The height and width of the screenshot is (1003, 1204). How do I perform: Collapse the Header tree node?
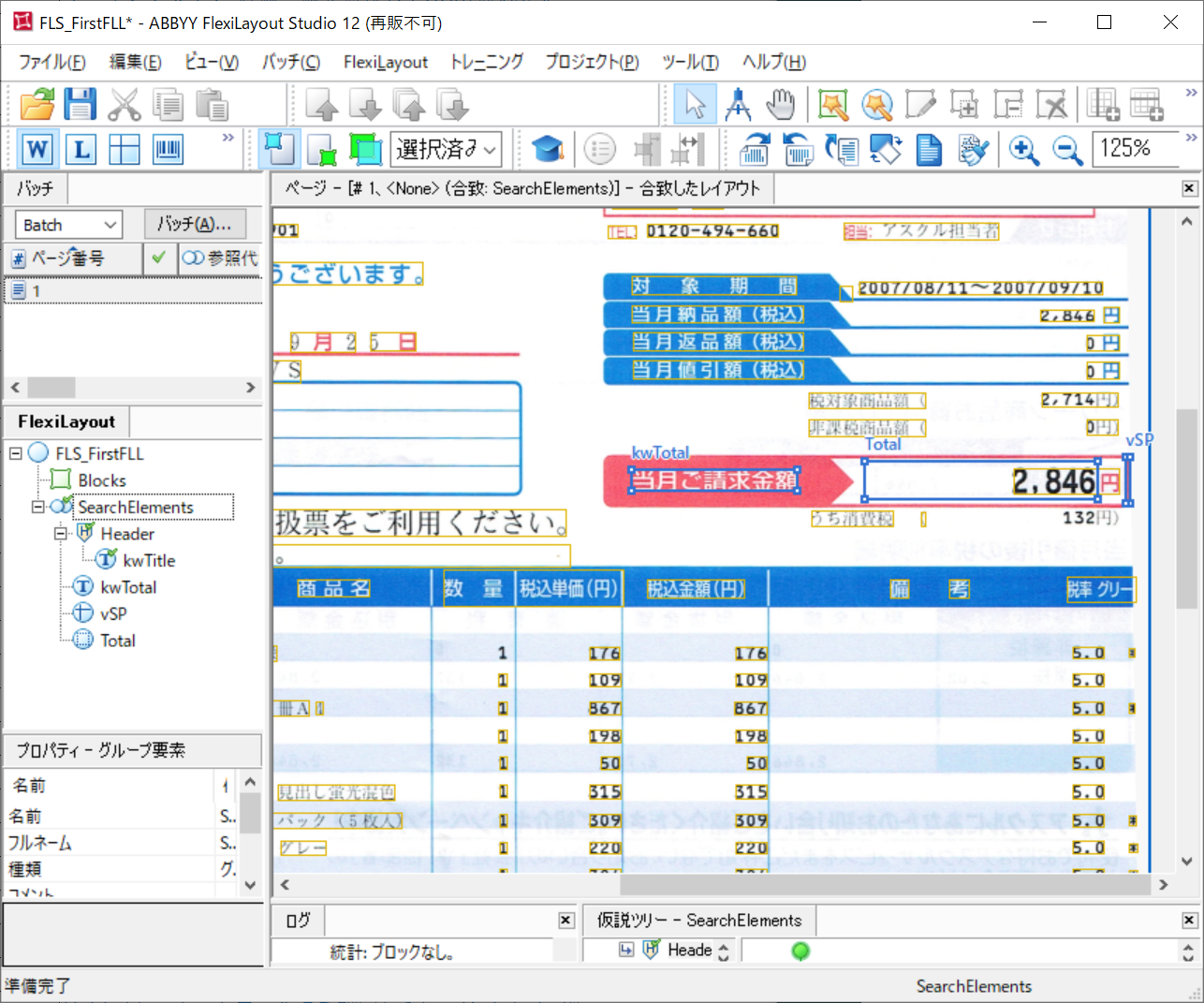pos(61,534)
